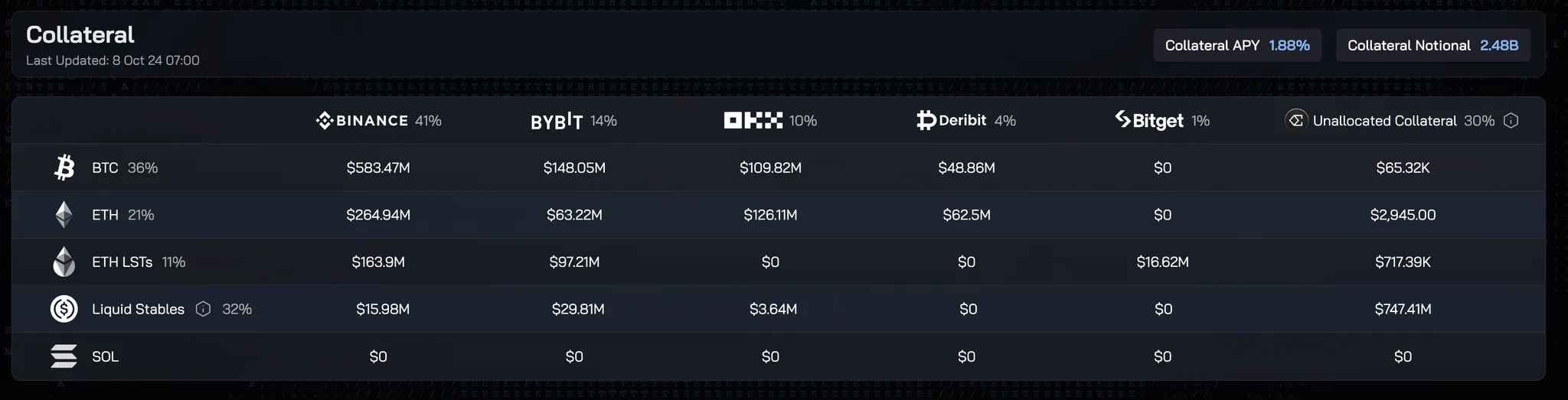Click the Unallocated Collateral Ethena icon
Screen dimensions: 1568x400
pyautogui.click(x=1295, y=120)
